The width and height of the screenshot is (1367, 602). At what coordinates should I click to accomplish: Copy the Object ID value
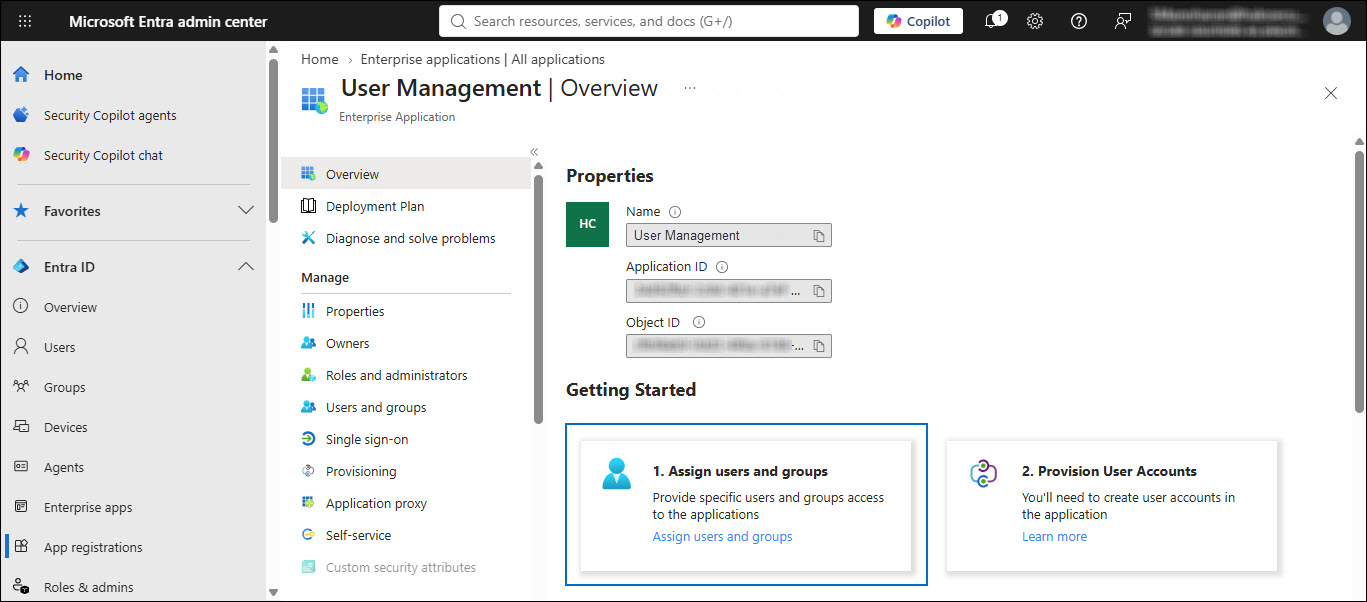(818, 346)
